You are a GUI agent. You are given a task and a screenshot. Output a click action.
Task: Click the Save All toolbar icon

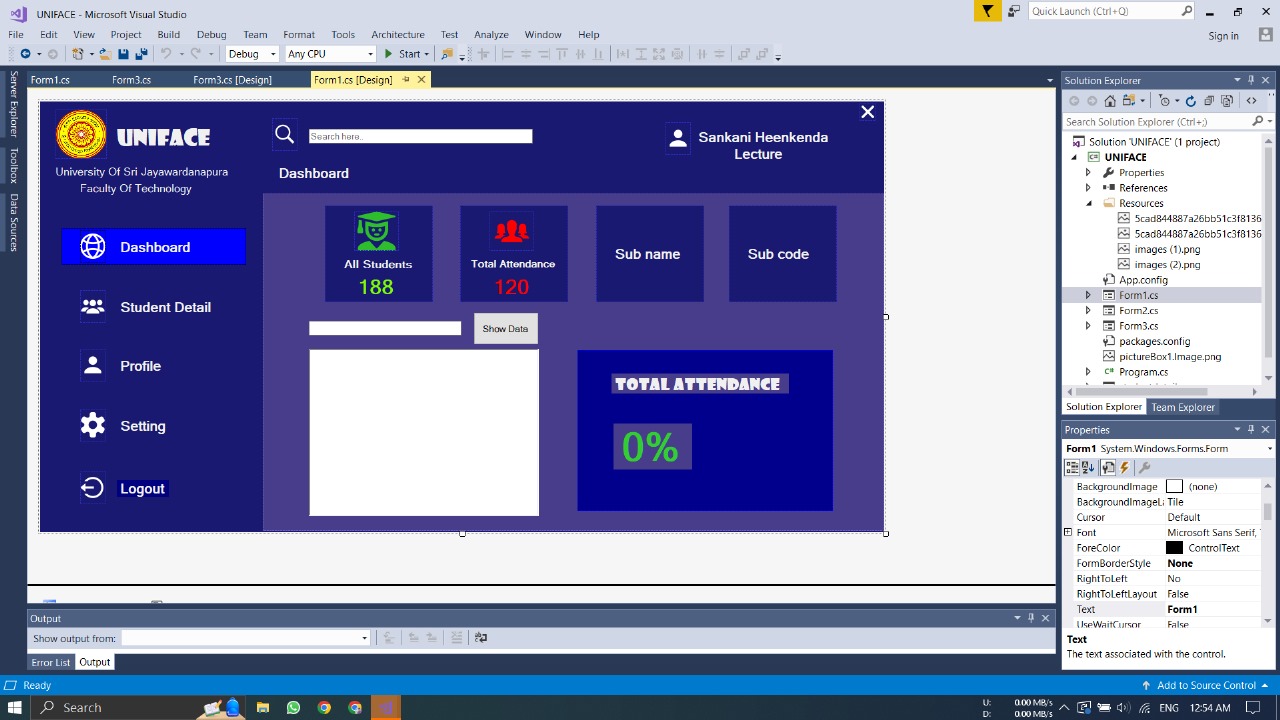141,54
